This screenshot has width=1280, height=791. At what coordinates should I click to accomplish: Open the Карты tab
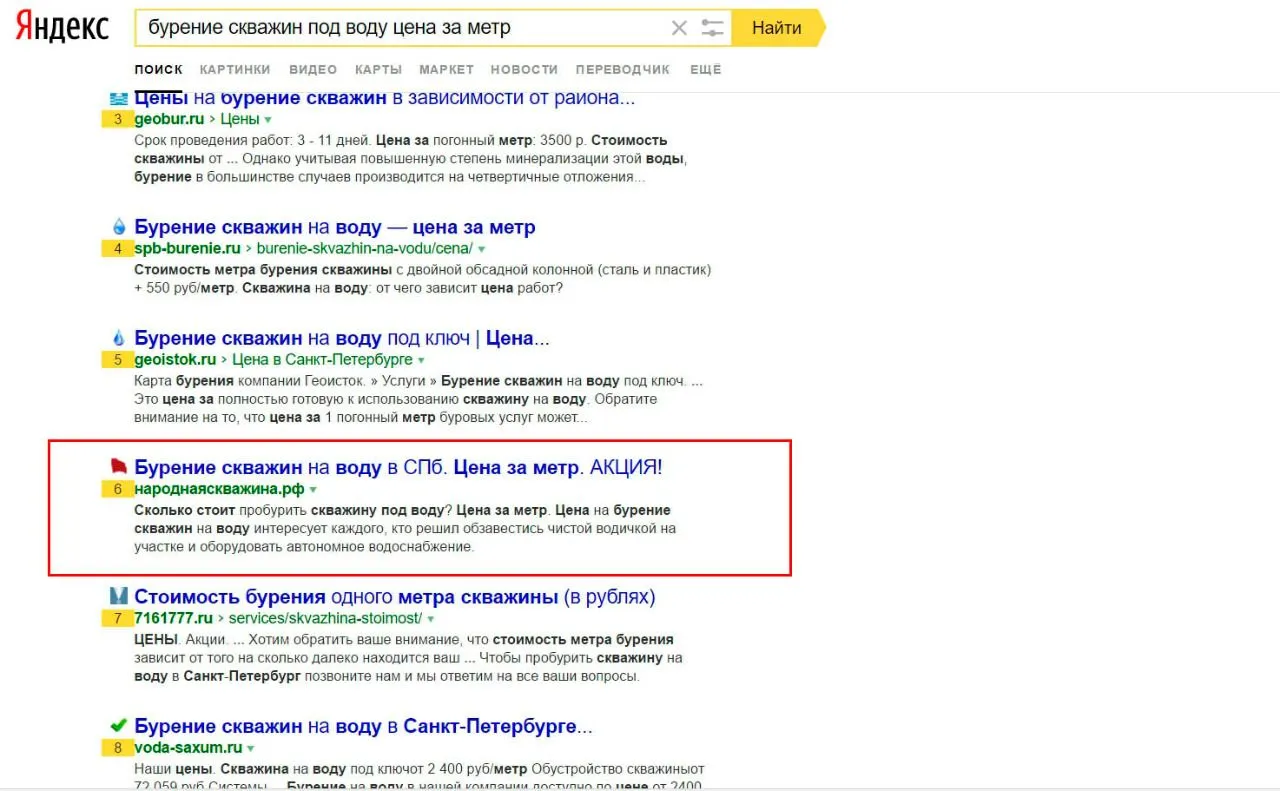click(378, 69)
